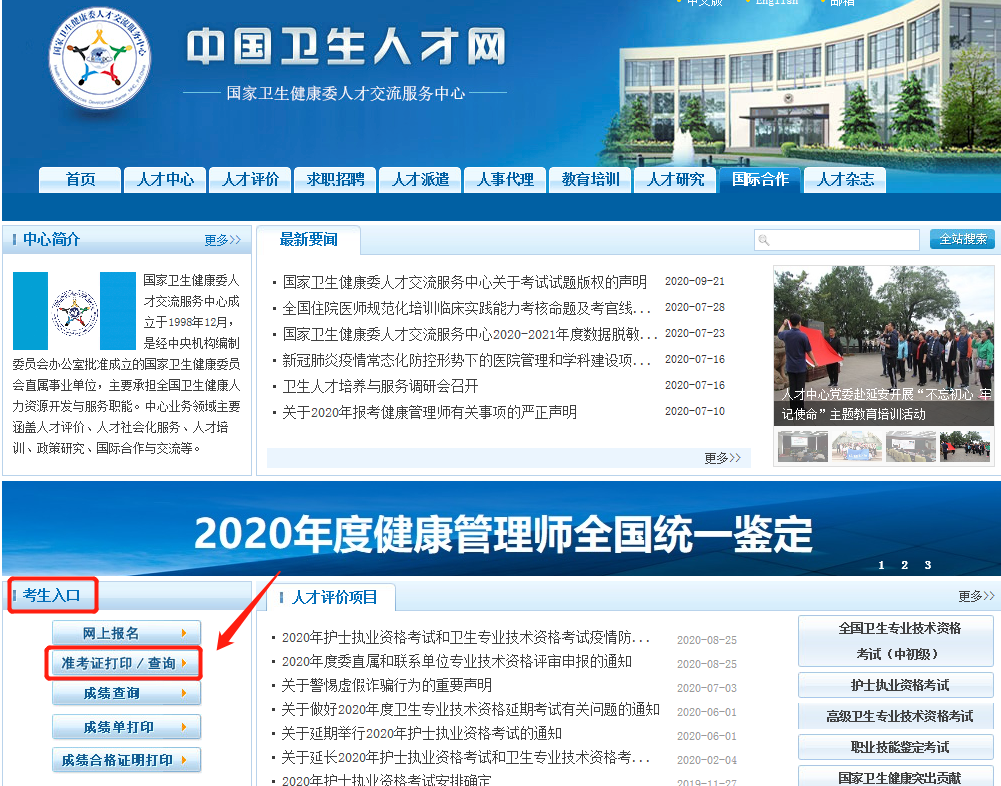Open 更多 arrow in 中心简介 panel
Image resolution: width=1001 pixels, height=786 pixels.
[222, 240]
